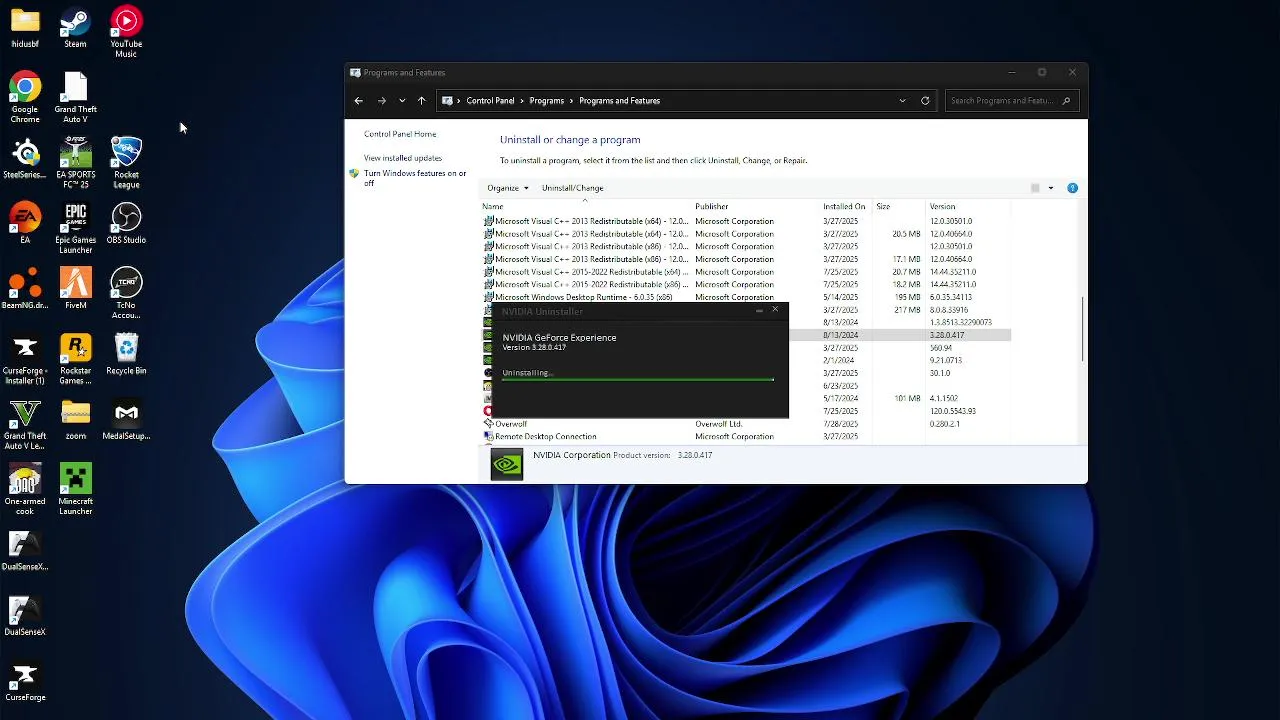
Task: Select the Visual C++ 2015-2022 Redistributable (x86) row
Action: (746, 284)
